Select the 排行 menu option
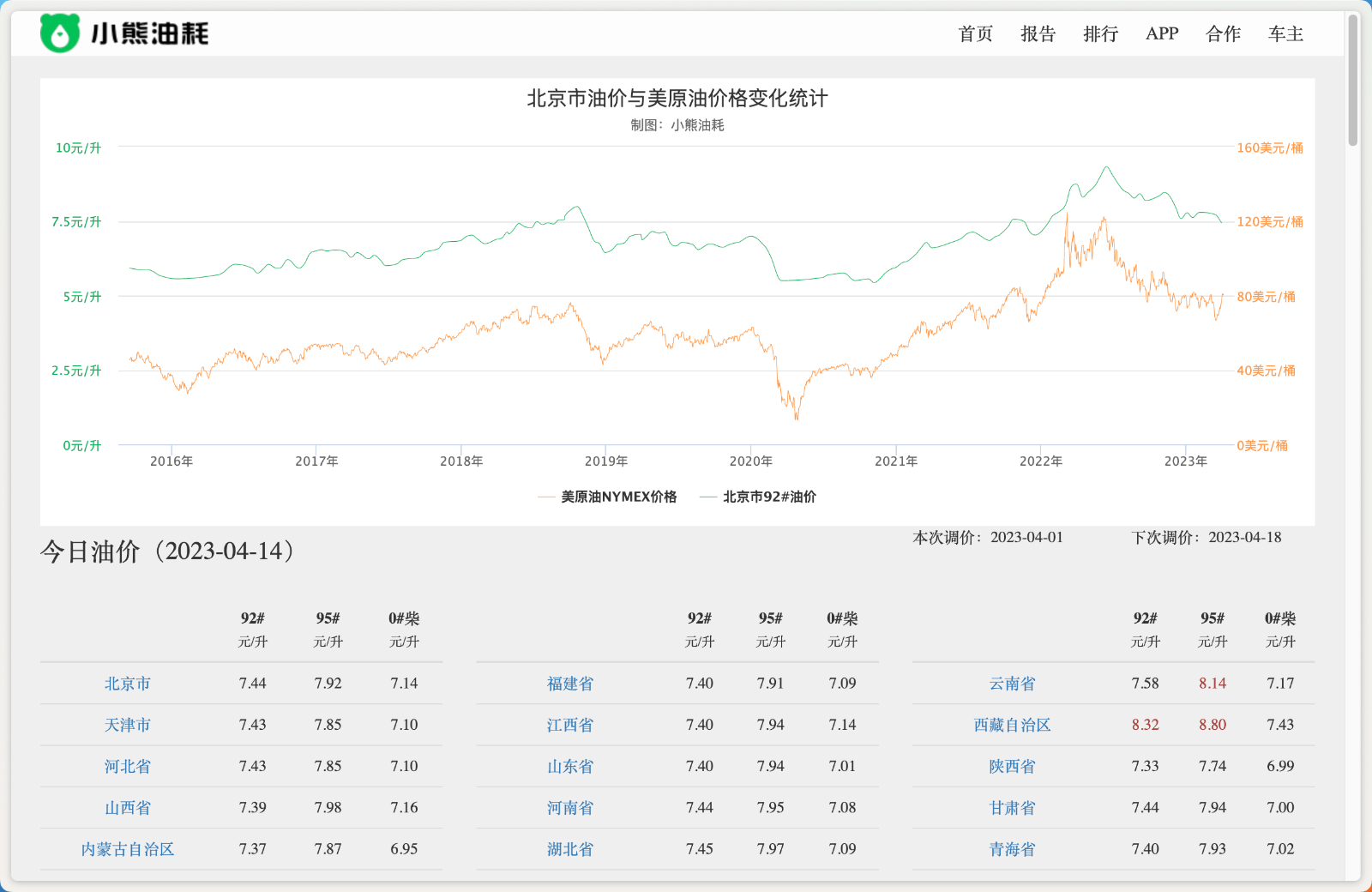This screenshot has height=892, width=1372. point(1100,33)
